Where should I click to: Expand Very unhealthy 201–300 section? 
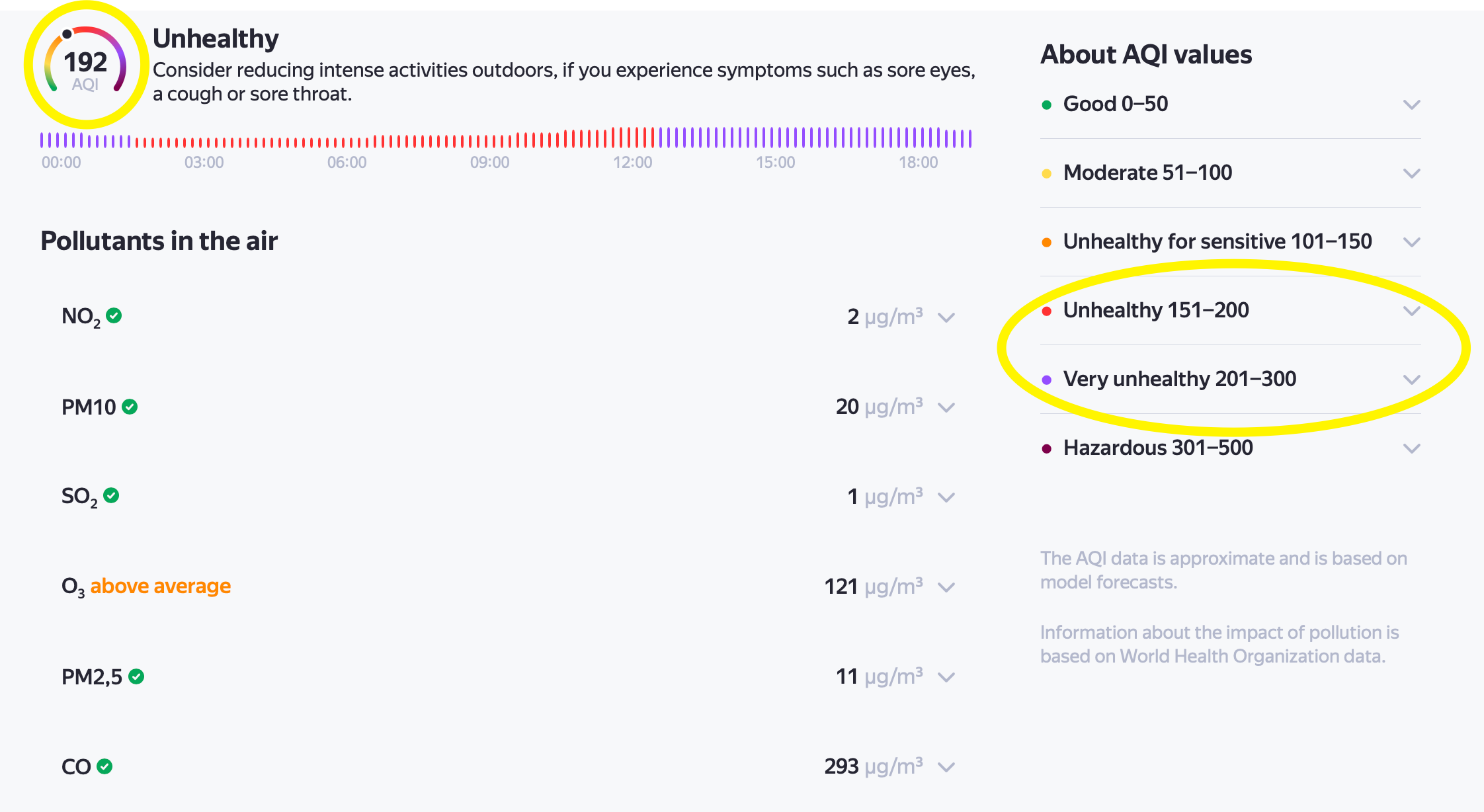click(x=1411, y=380)
